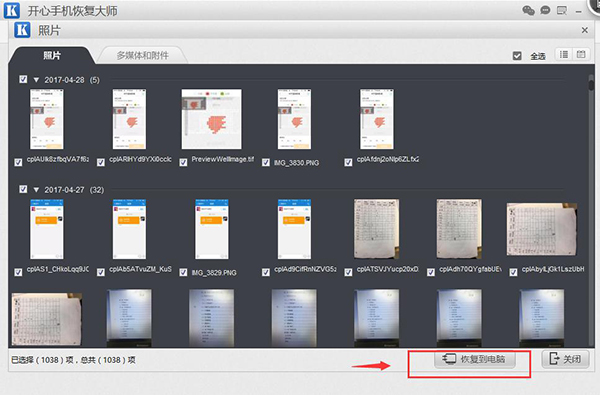Select cplAdh70QYgfabUE paper photo thumbnail
Image resolution: width=600 pixels, height=395 pixels.
(x=459, y=229)
